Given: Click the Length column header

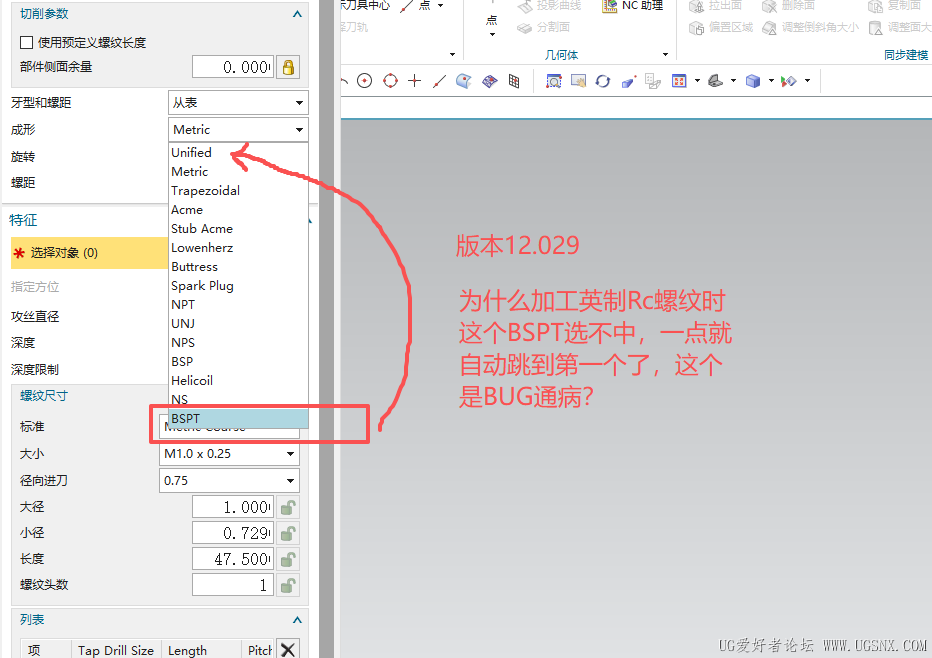Looking at the screenshot, I should click(x=200, y=650).
